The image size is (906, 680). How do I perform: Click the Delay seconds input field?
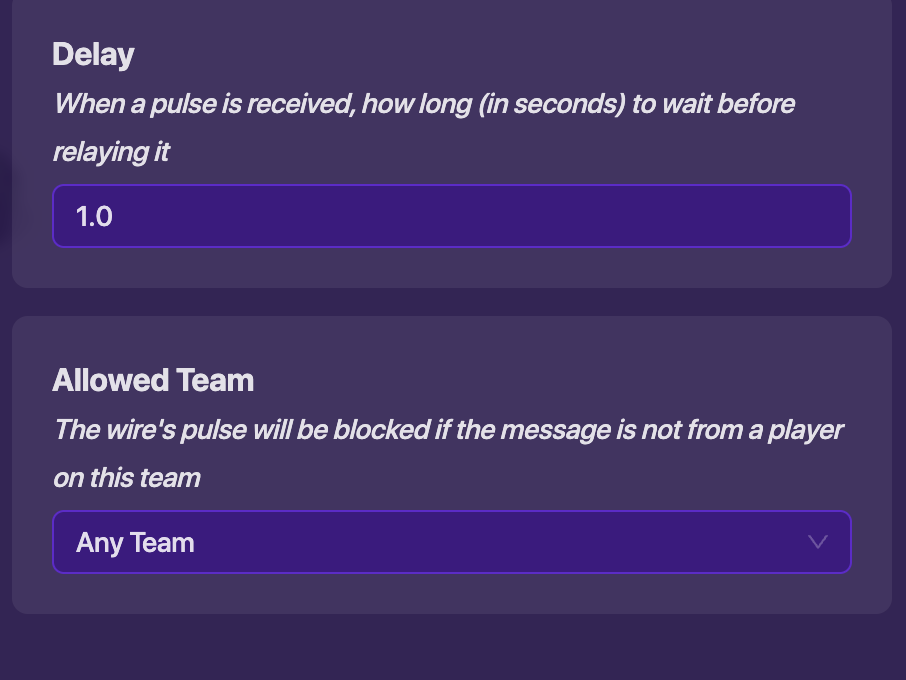coord(451,215)
